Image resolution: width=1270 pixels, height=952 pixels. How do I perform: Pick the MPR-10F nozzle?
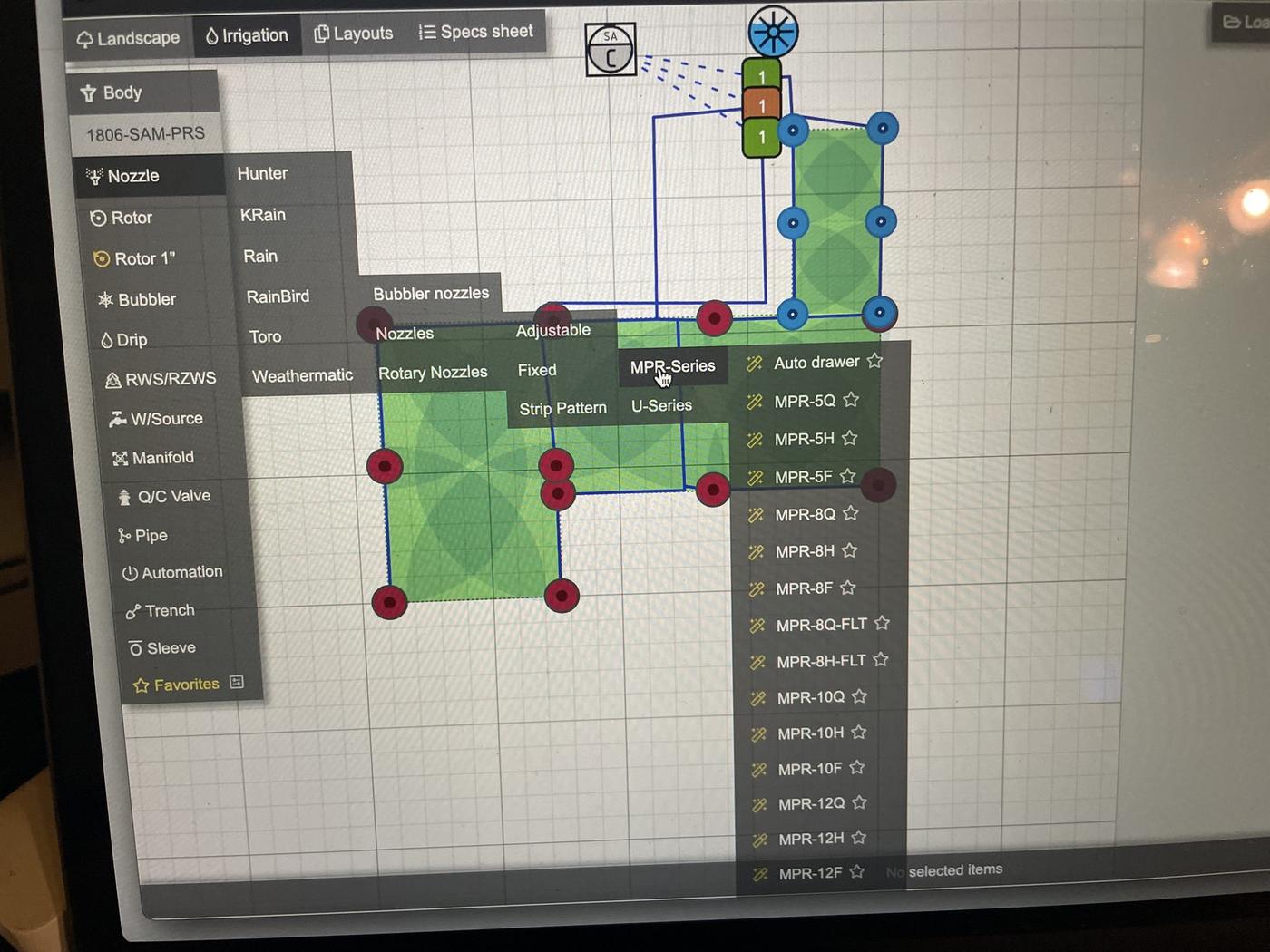pos(810,769)
